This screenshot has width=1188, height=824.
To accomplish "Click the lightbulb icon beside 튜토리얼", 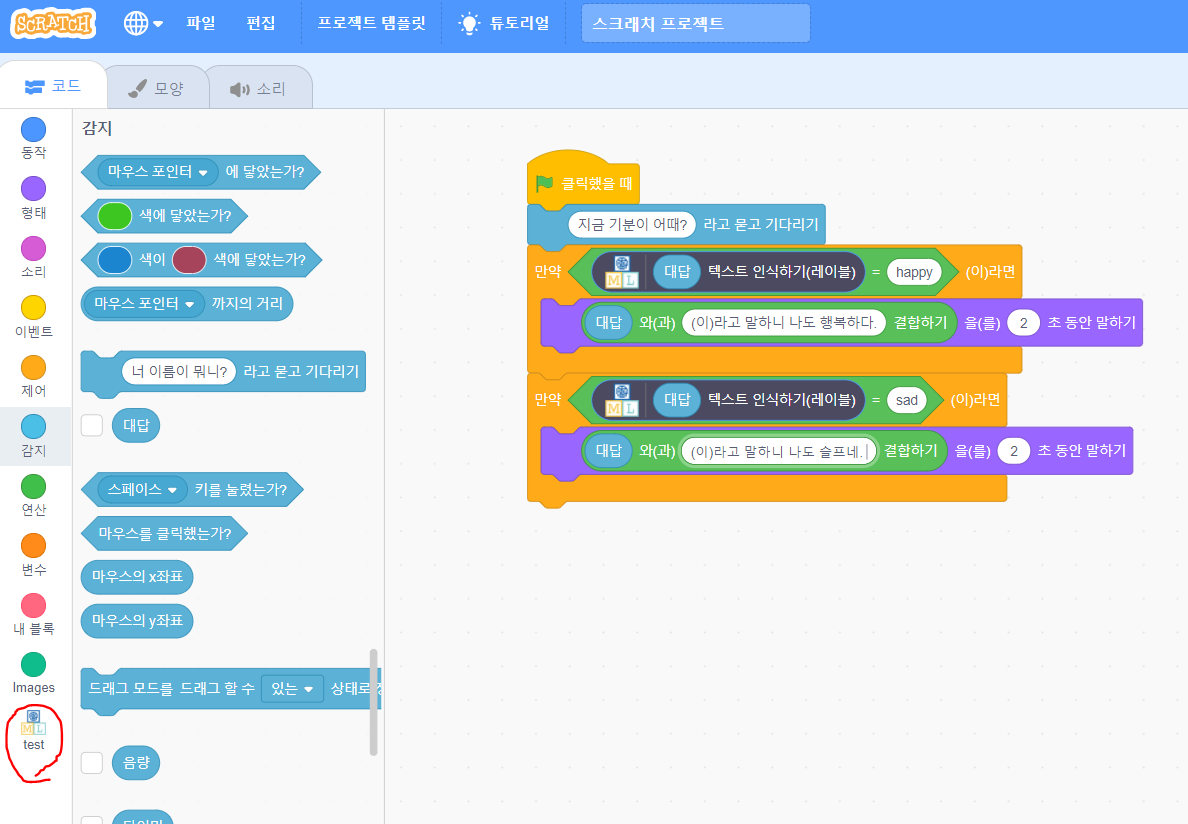I will pos(469,23).
